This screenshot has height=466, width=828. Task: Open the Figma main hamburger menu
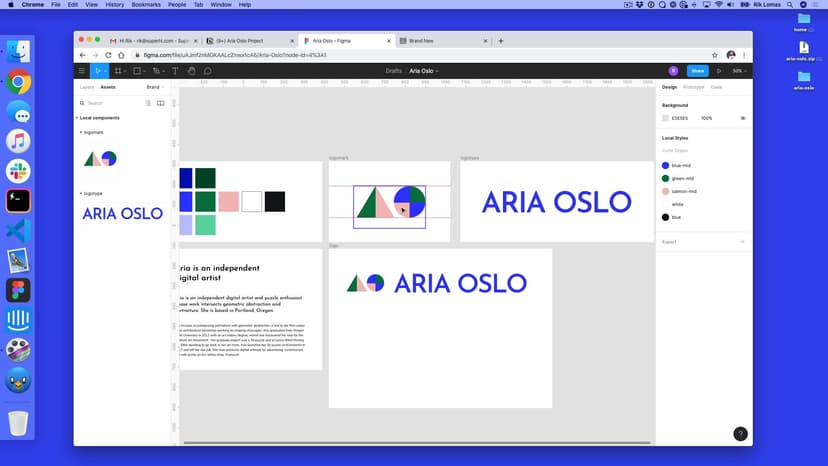tap(82, 71)
